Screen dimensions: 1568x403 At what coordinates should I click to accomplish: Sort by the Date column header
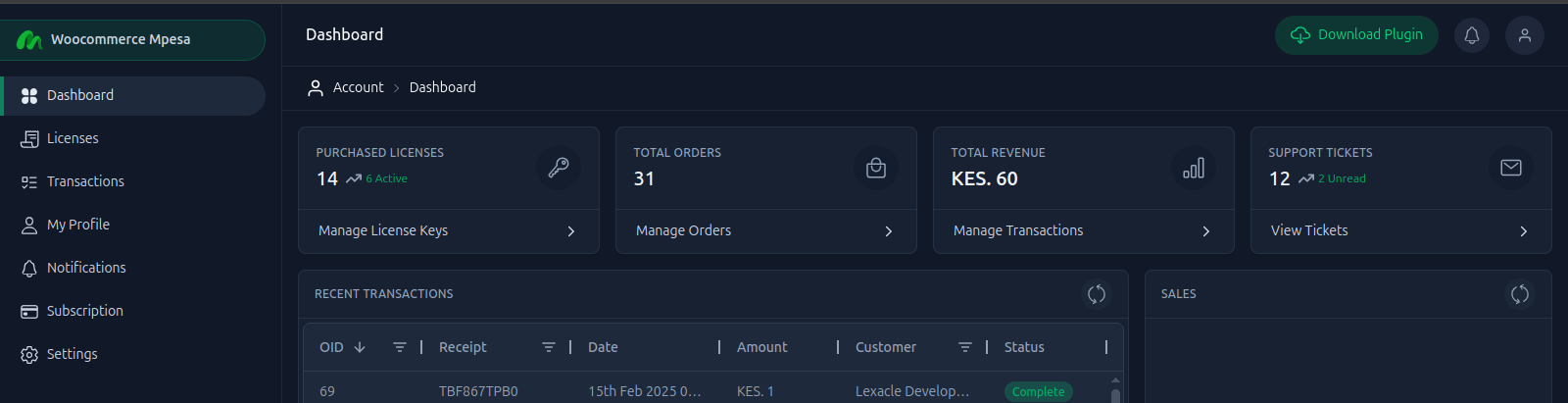(603, 347)
